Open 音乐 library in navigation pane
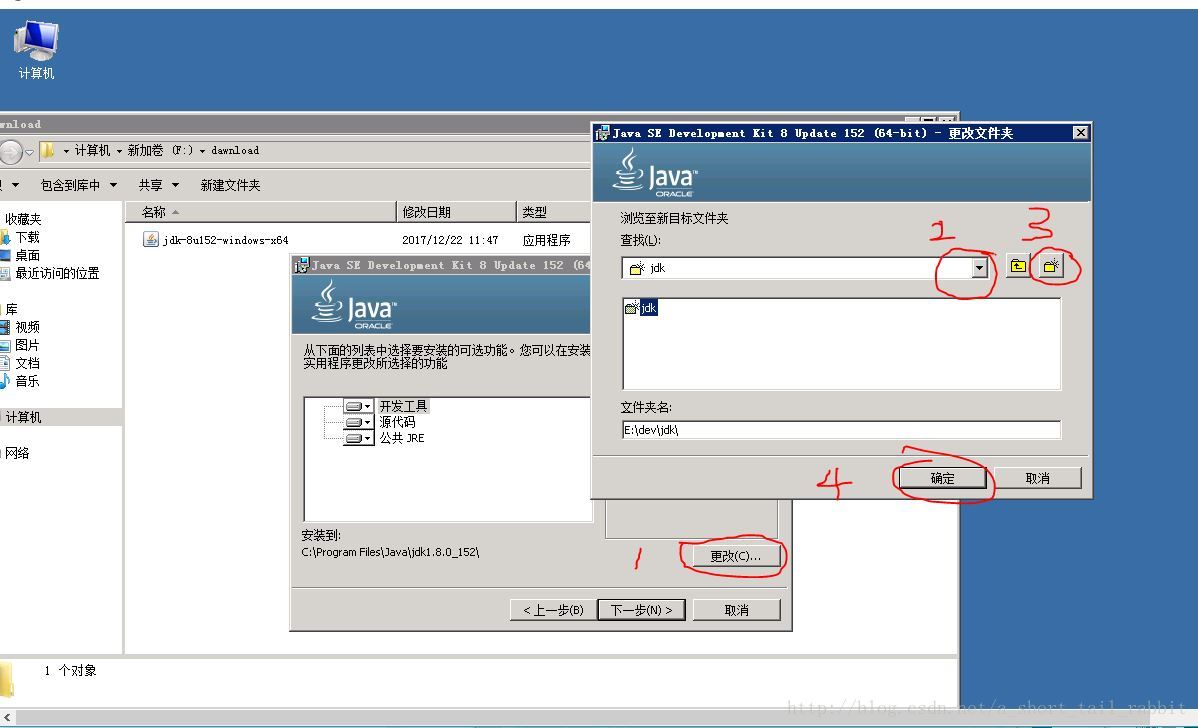This screenshot has width=1198, height=728. tap(28, 381)
